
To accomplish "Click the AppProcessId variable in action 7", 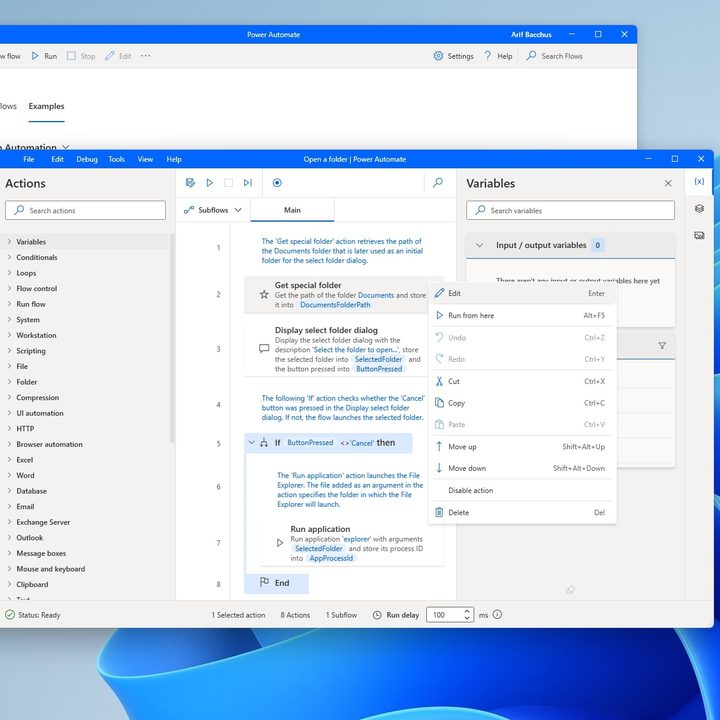I will 331,558.
